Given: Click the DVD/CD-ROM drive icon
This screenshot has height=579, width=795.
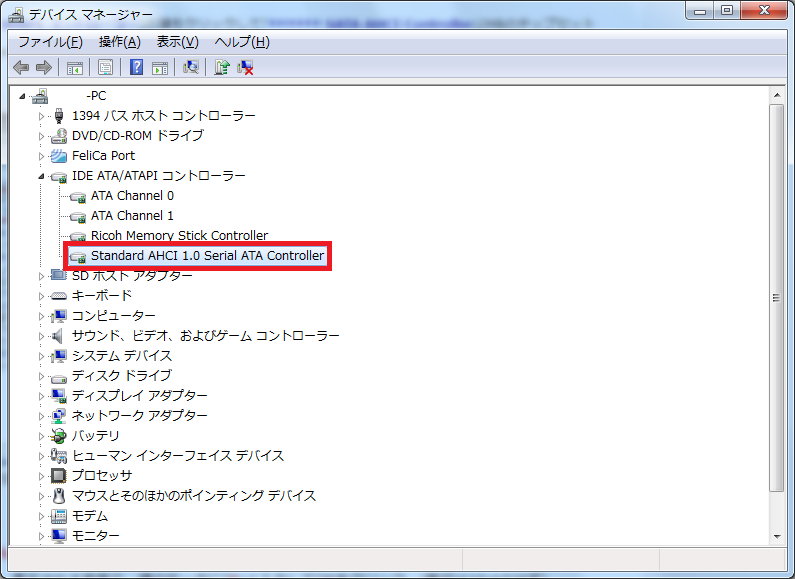Looking at the screenshot, I should (59, 136).
